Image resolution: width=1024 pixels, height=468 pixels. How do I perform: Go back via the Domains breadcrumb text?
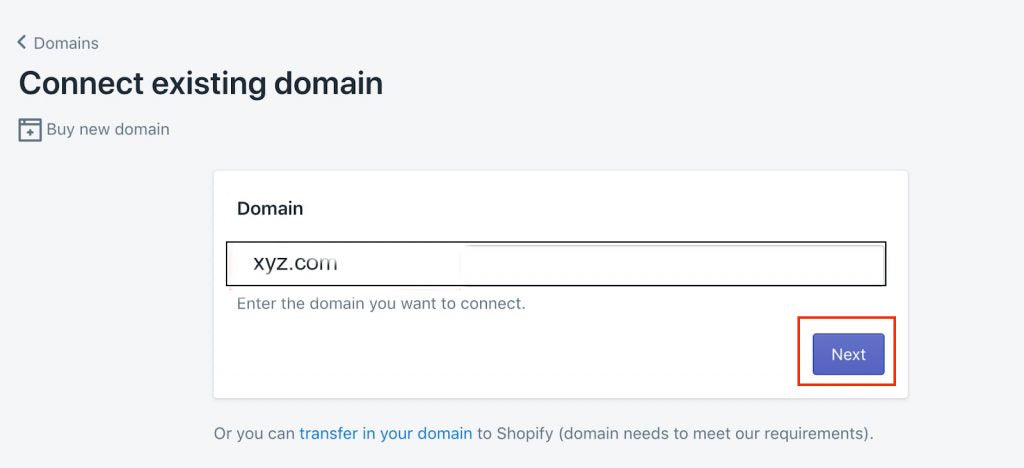point(66,43)
